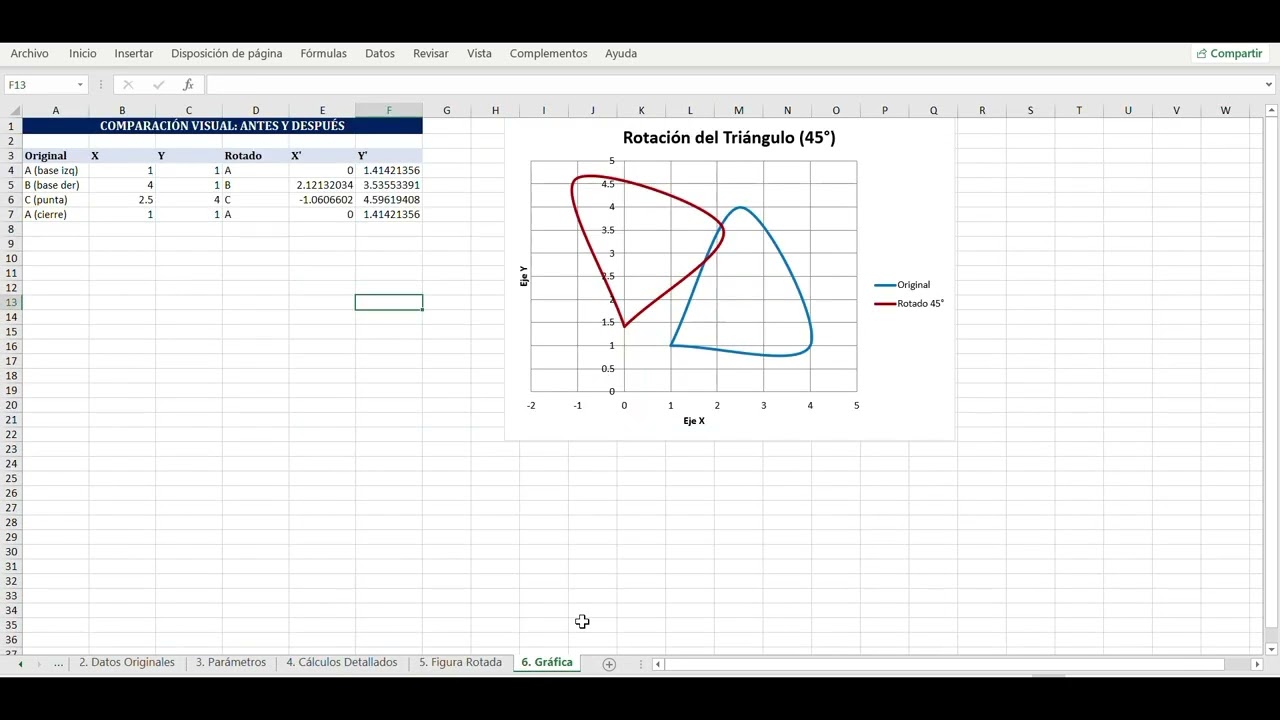Viewport: 1280px width, 720px height.
Task: Add a new sheet with the plus icon
Action: (x=609, y=664)
